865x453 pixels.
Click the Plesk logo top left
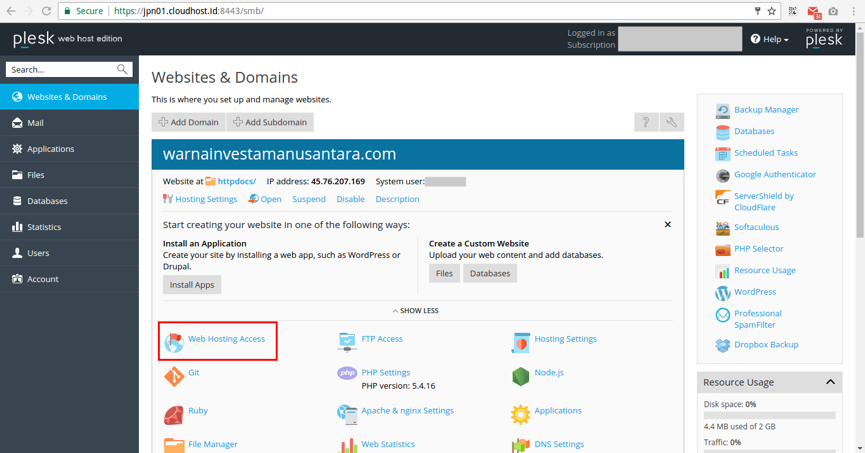pyautogui.click(x=34, y=39)
